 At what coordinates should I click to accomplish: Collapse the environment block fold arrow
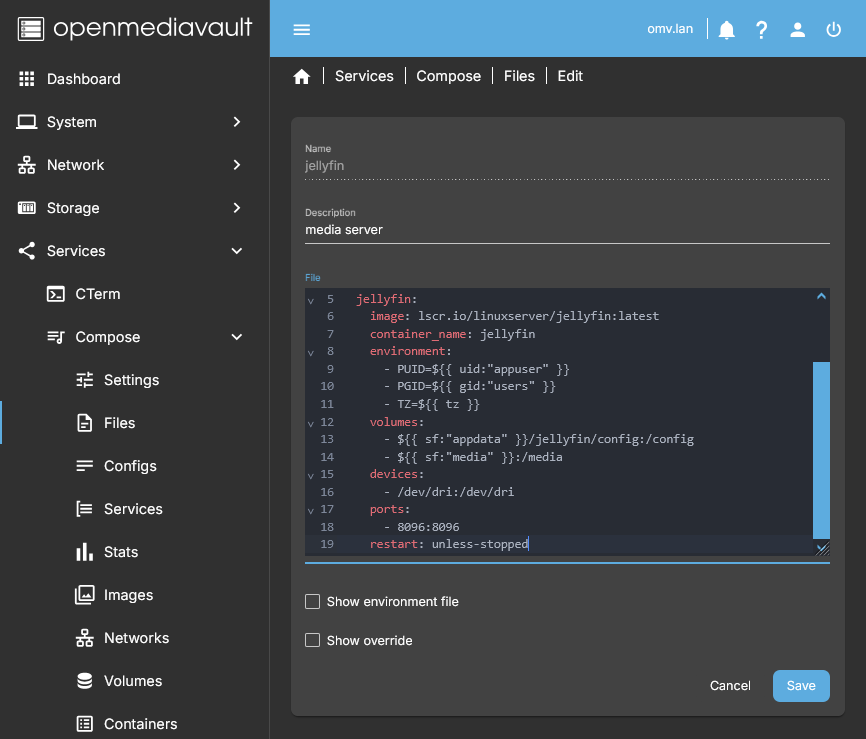(x=311, y=352)
